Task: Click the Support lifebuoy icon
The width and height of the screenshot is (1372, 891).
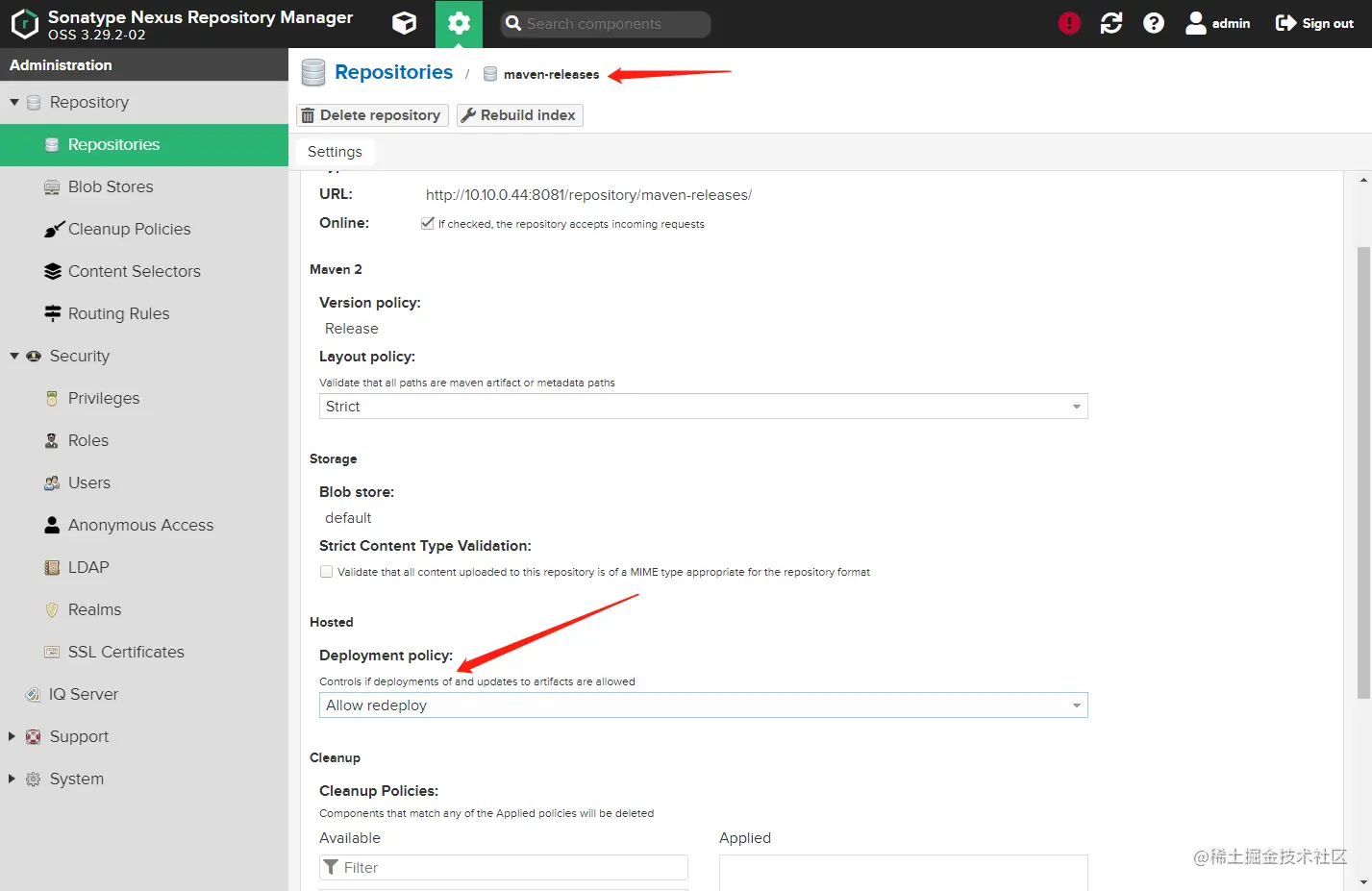Action: [34, 736]
